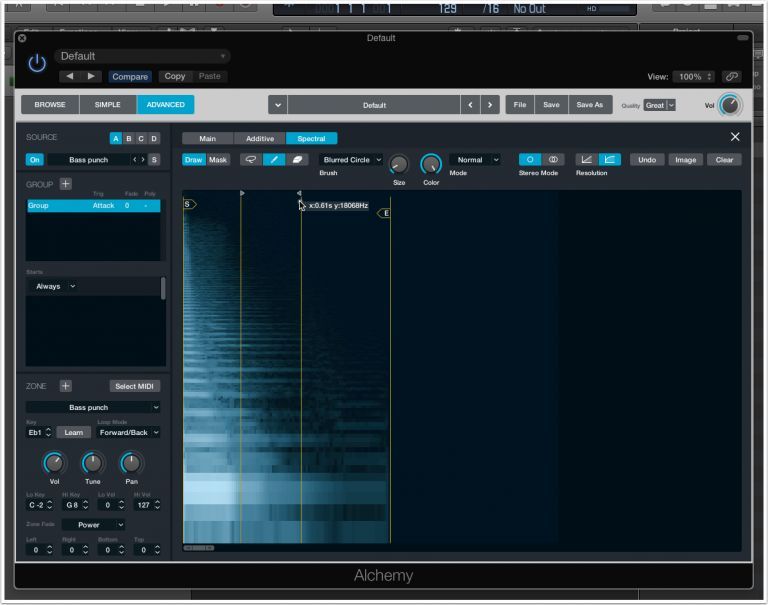Open the patch list dropdown arrow
Image resolution: width=768 pixels, height=605 pixels.
[x=278, y=105]
